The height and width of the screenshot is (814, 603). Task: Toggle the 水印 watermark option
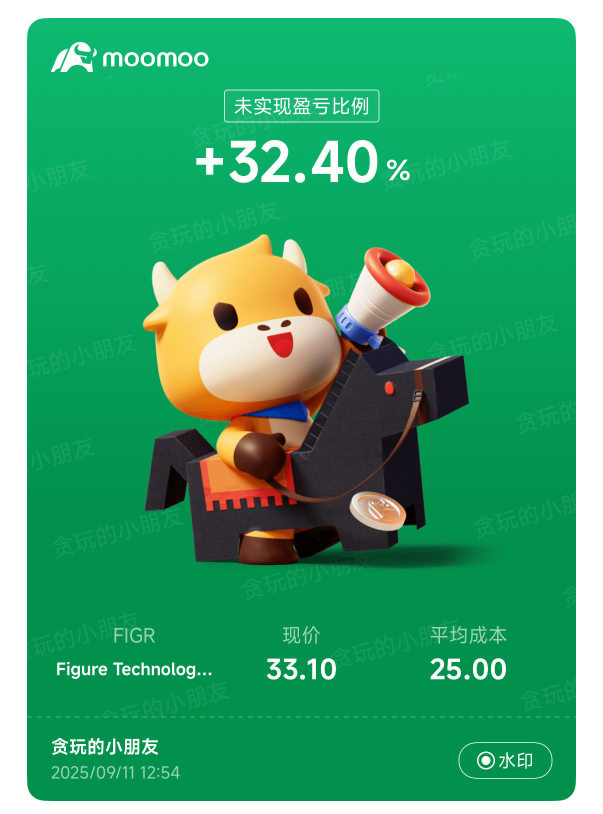(505, 761)
